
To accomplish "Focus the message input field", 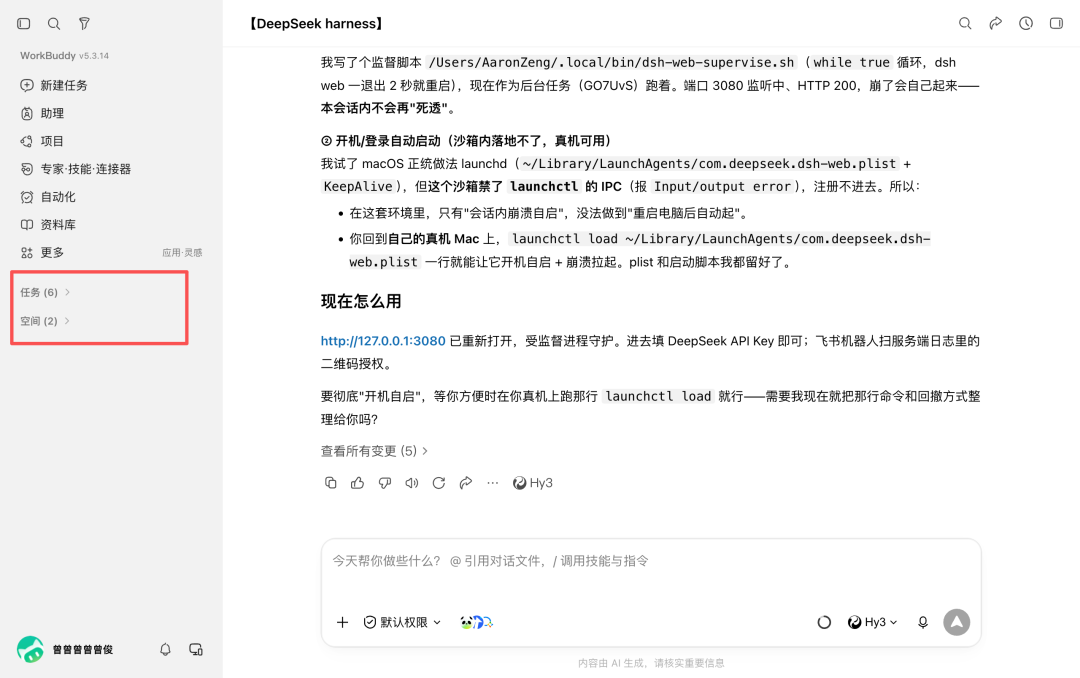I will click(x=650, y=561).
